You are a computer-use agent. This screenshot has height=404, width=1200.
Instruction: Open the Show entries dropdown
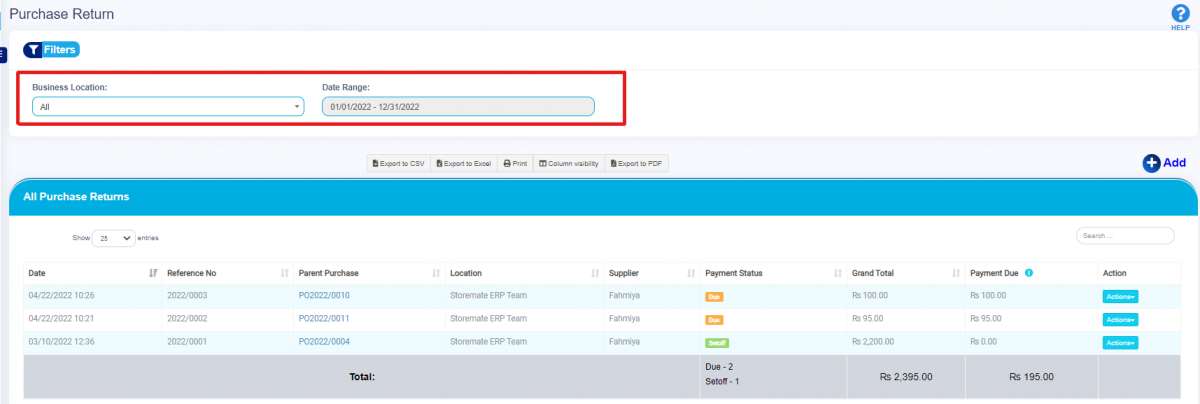pyautogui.click(x=113, y=238)
